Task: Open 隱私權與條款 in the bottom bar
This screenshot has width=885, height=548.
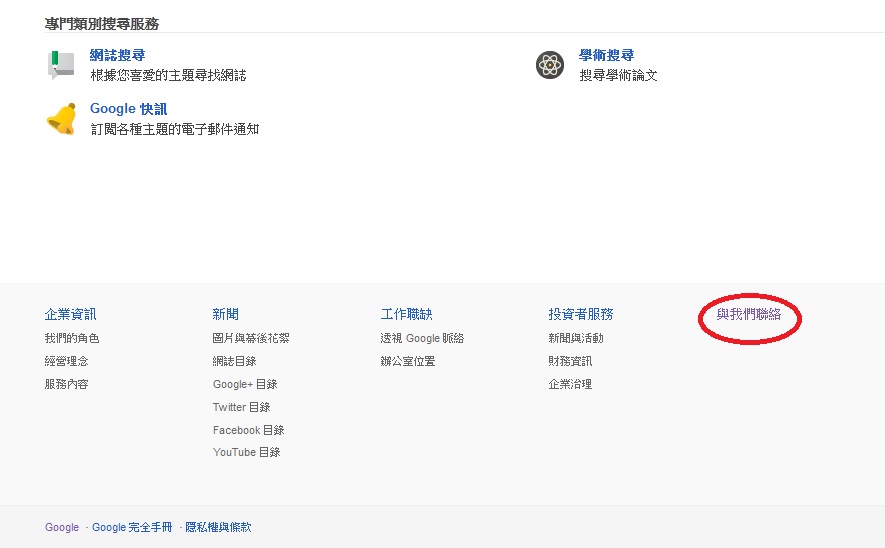Action: 218,527
